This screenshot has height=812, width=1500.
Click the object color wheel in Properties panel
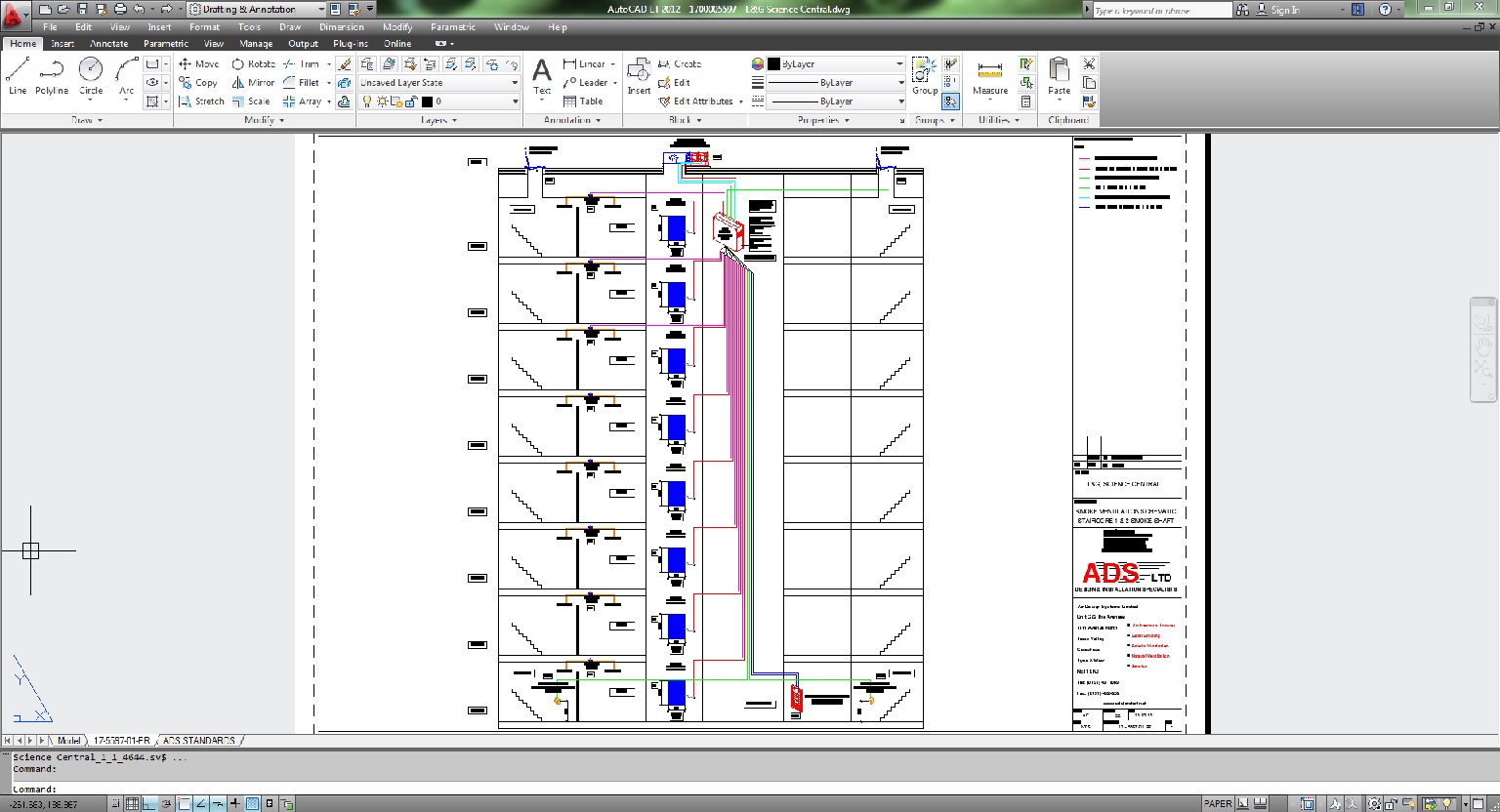click(757, 63)
